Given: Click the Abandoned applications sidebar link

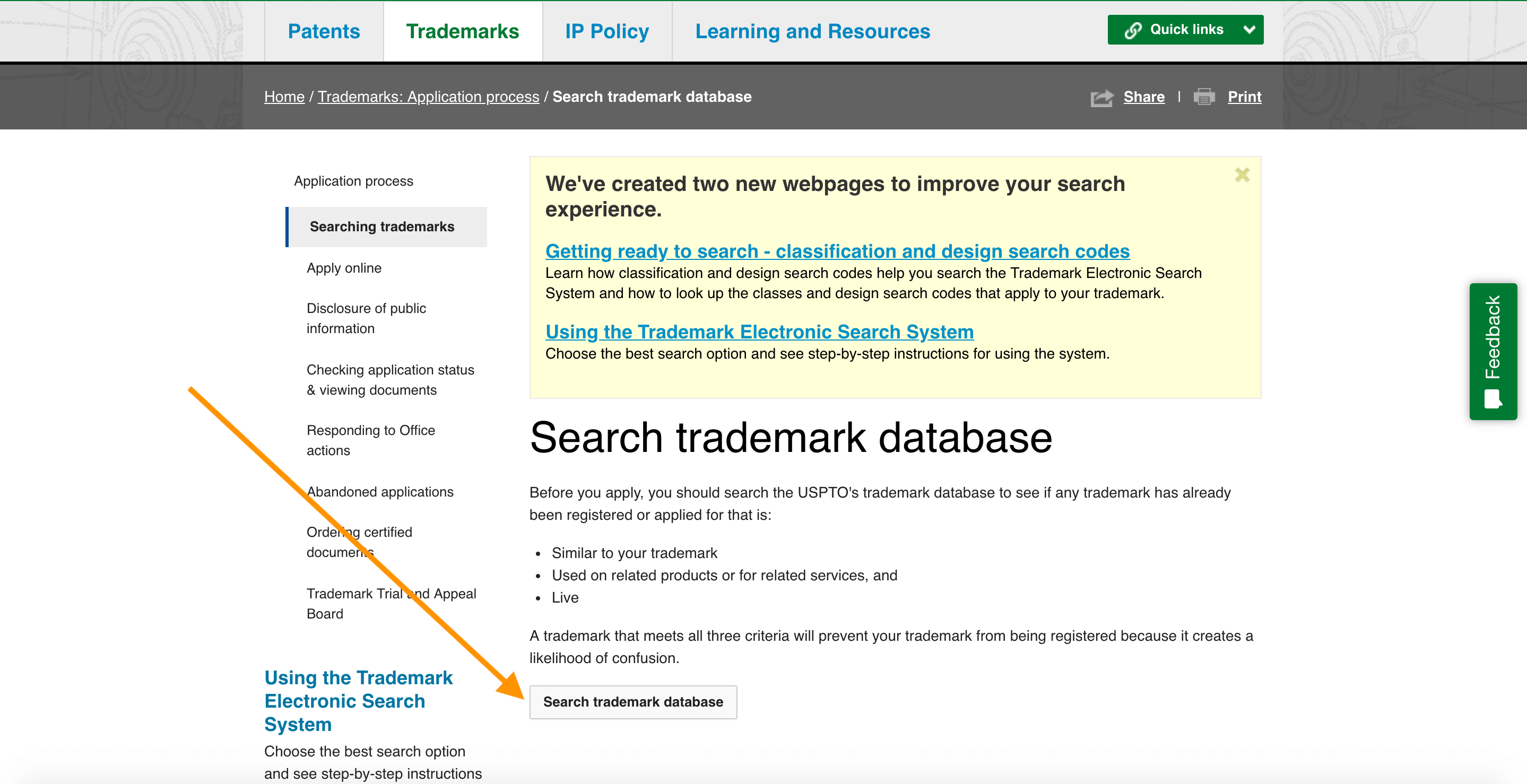Looking at the screenshot, I should tap(381, 491).
